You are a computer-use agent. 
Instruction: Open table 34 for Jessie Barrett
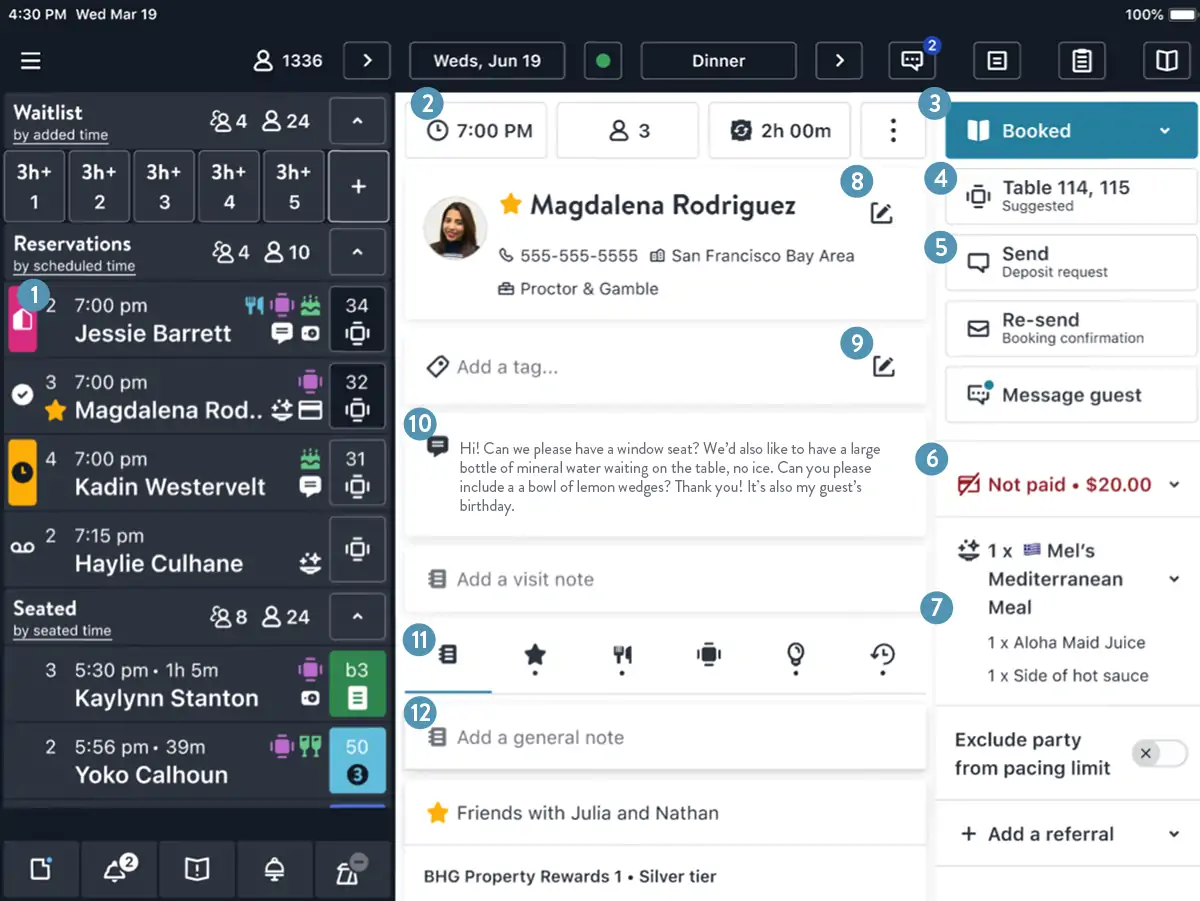pos(357,320)
